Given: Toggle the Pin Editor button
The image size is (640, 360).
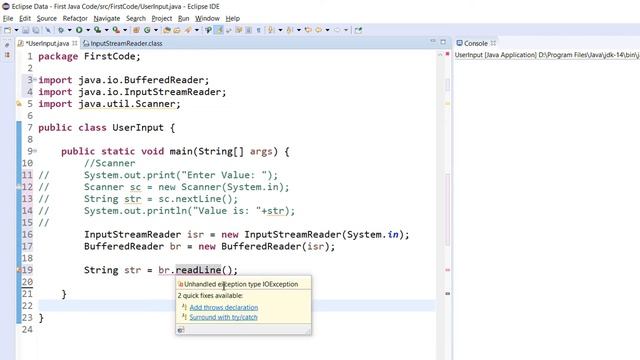Looking at the screenshot, I should pyautogui.click(x=358, y=30).
